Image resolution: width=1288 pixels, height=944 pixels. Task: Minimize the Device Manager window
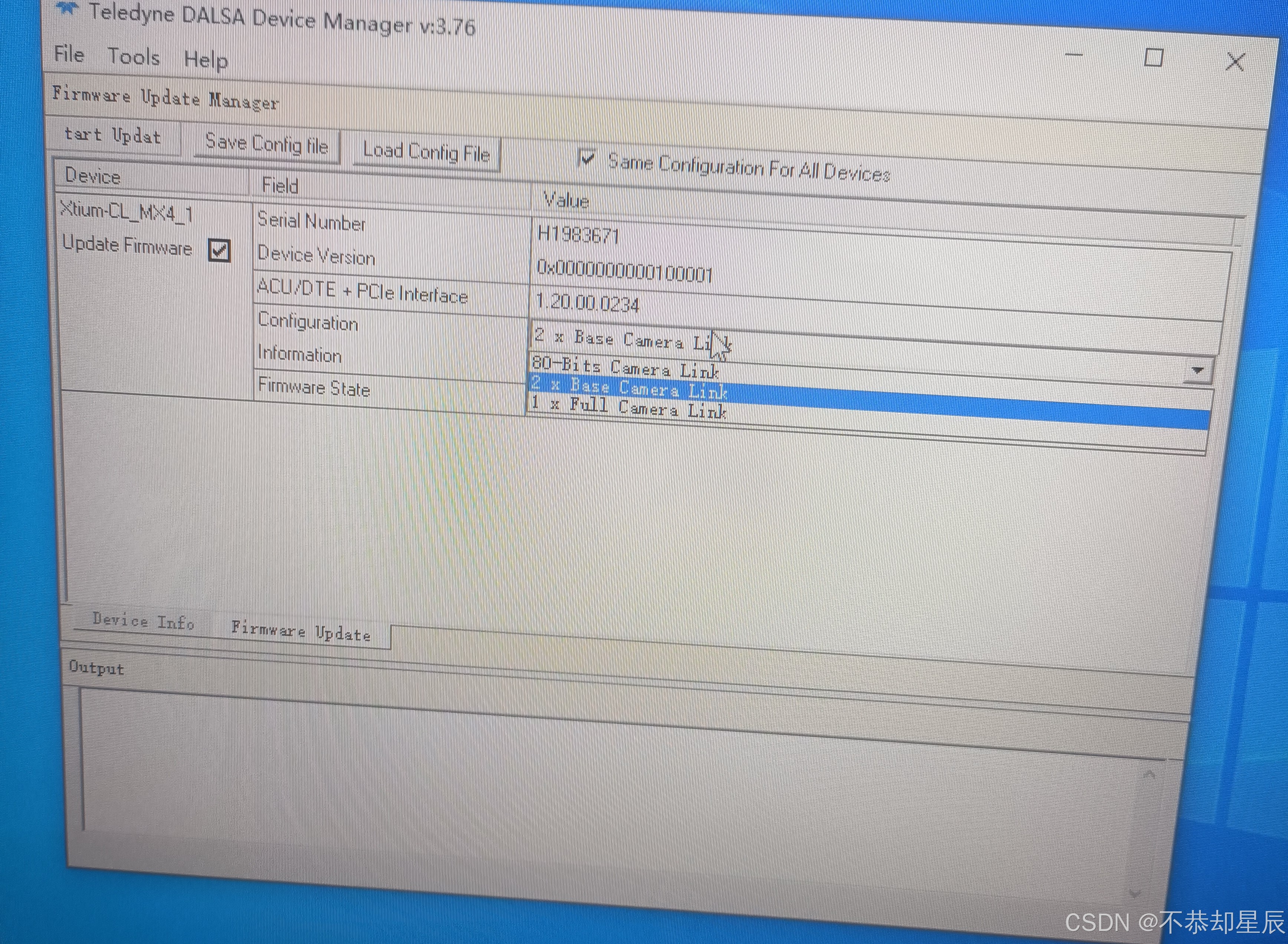click(x=1074, y=55)
